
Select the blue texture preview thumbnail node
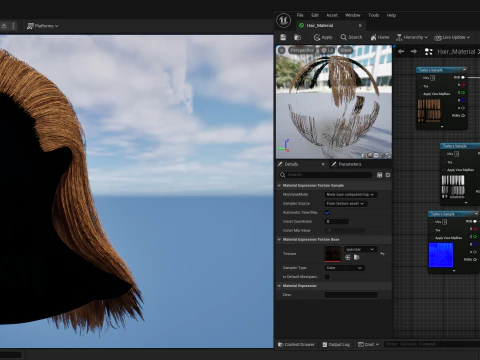pyautogui.click(x=441, y=255)
